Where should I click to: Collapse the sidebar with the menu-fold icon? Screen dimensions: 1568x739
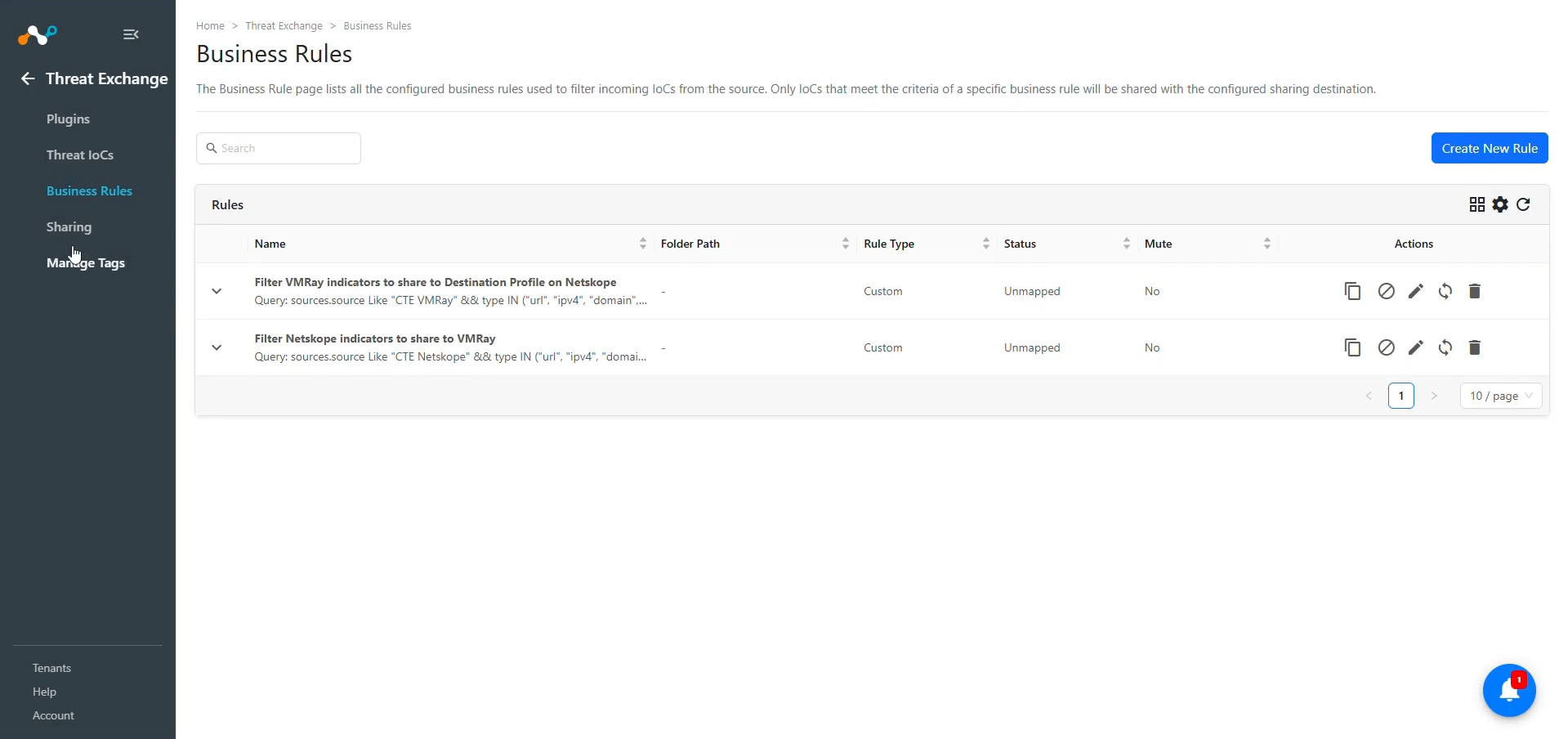[131, 34]
